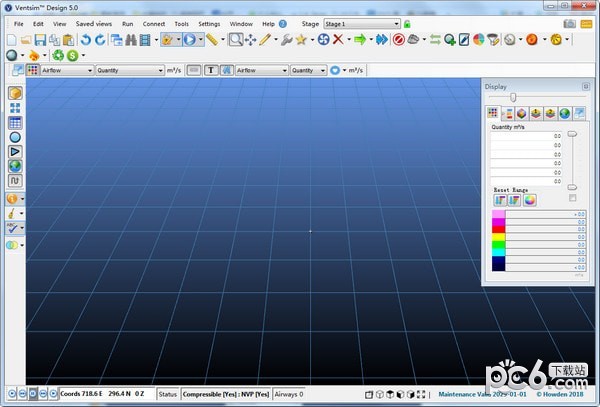Open the Stage 1 dropdown
This screenshot has width=600, height=407.
point(362,24)
